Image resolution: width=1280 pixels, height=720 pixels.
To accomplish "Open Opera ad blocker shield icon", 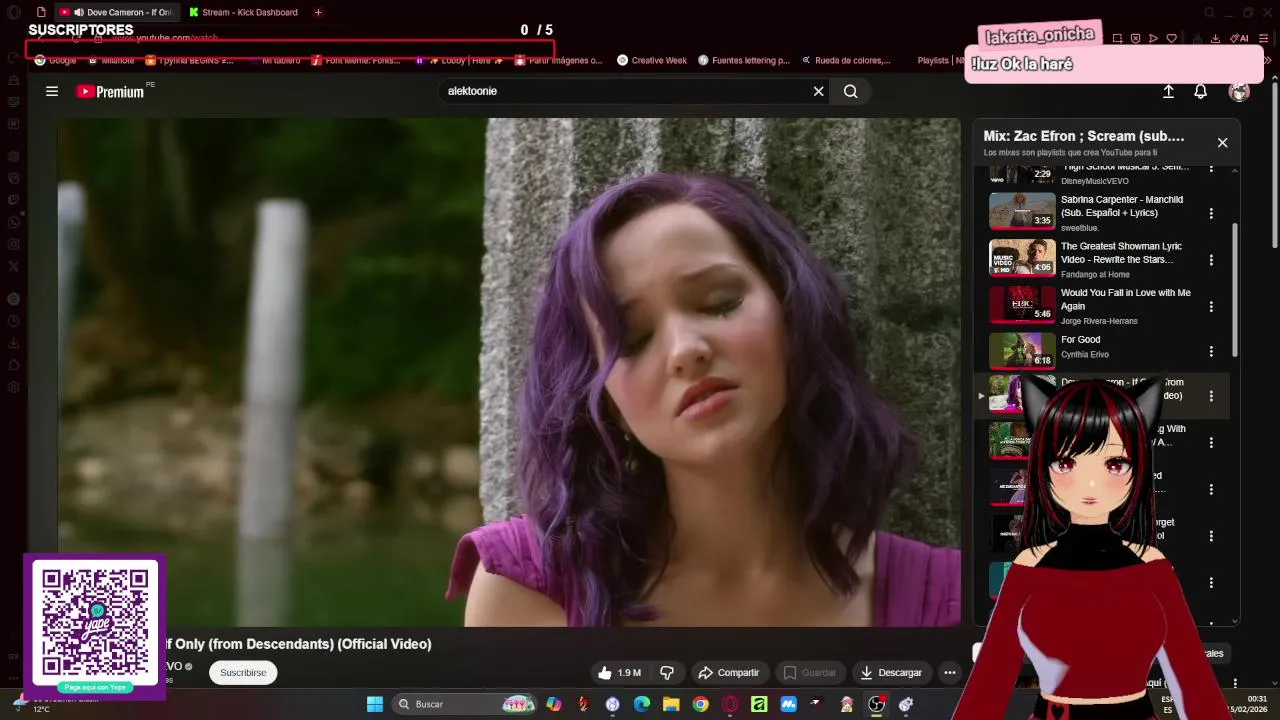I will pyautogui.click(x=1135, y=38).
